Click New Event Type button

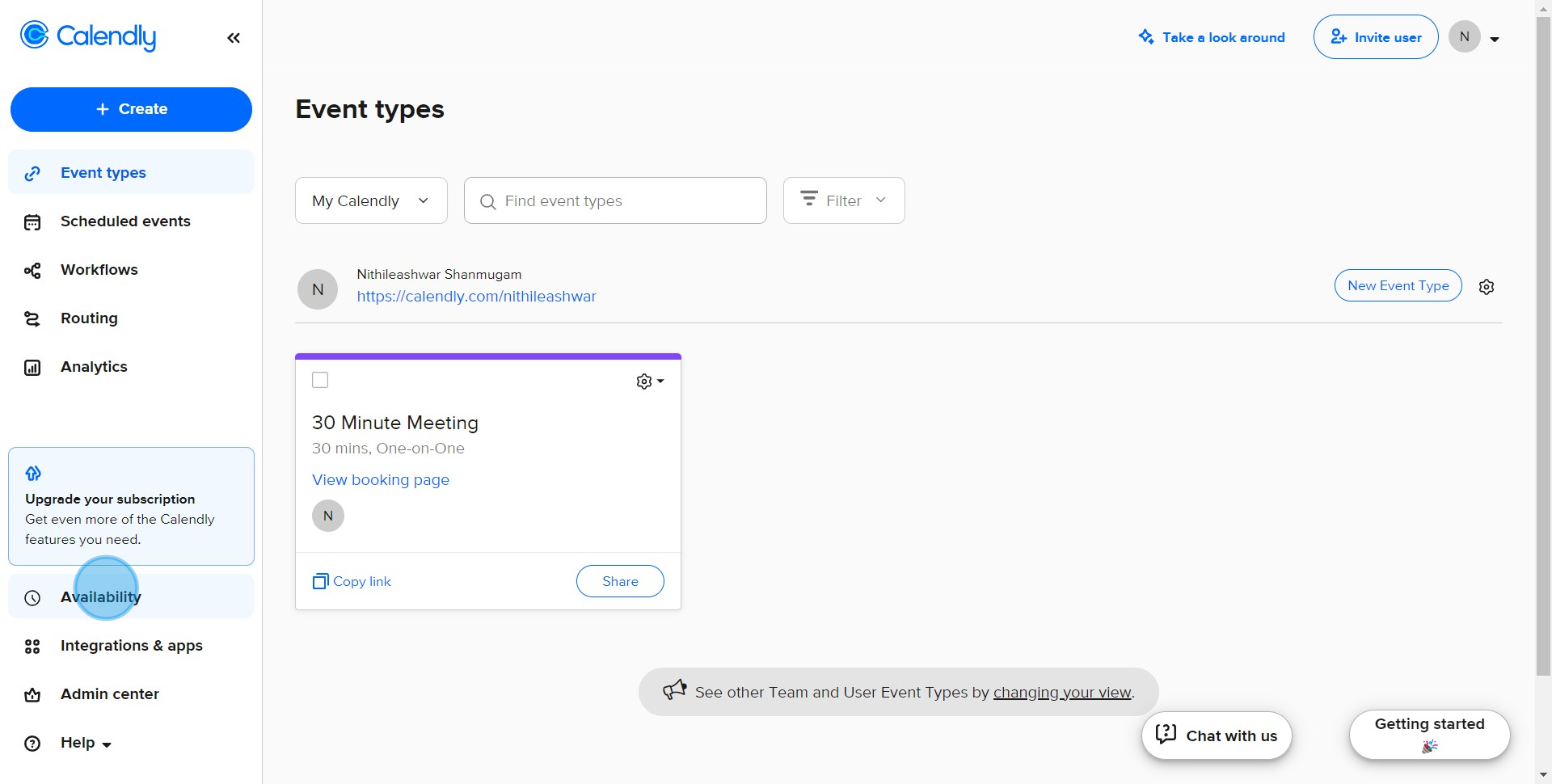(1398, 285)
